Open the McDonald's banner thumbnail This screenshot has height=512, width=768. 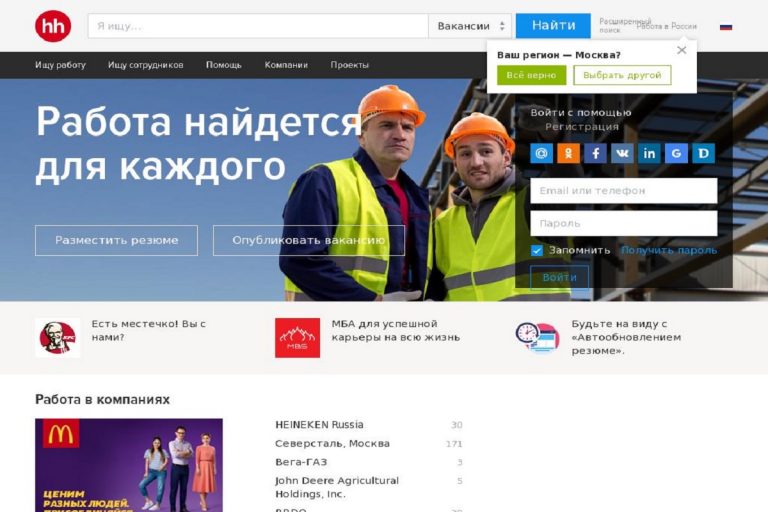129,465
